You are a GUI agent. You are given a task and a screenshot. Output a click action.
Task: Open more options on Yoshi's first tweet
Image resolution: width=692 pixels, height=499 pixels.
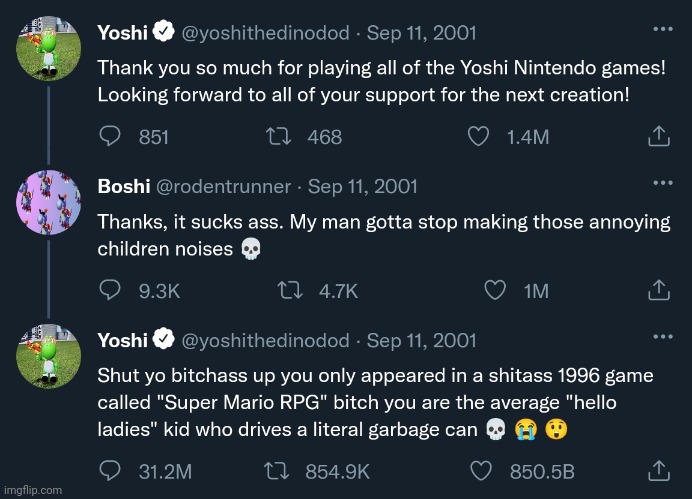(662, 29)
